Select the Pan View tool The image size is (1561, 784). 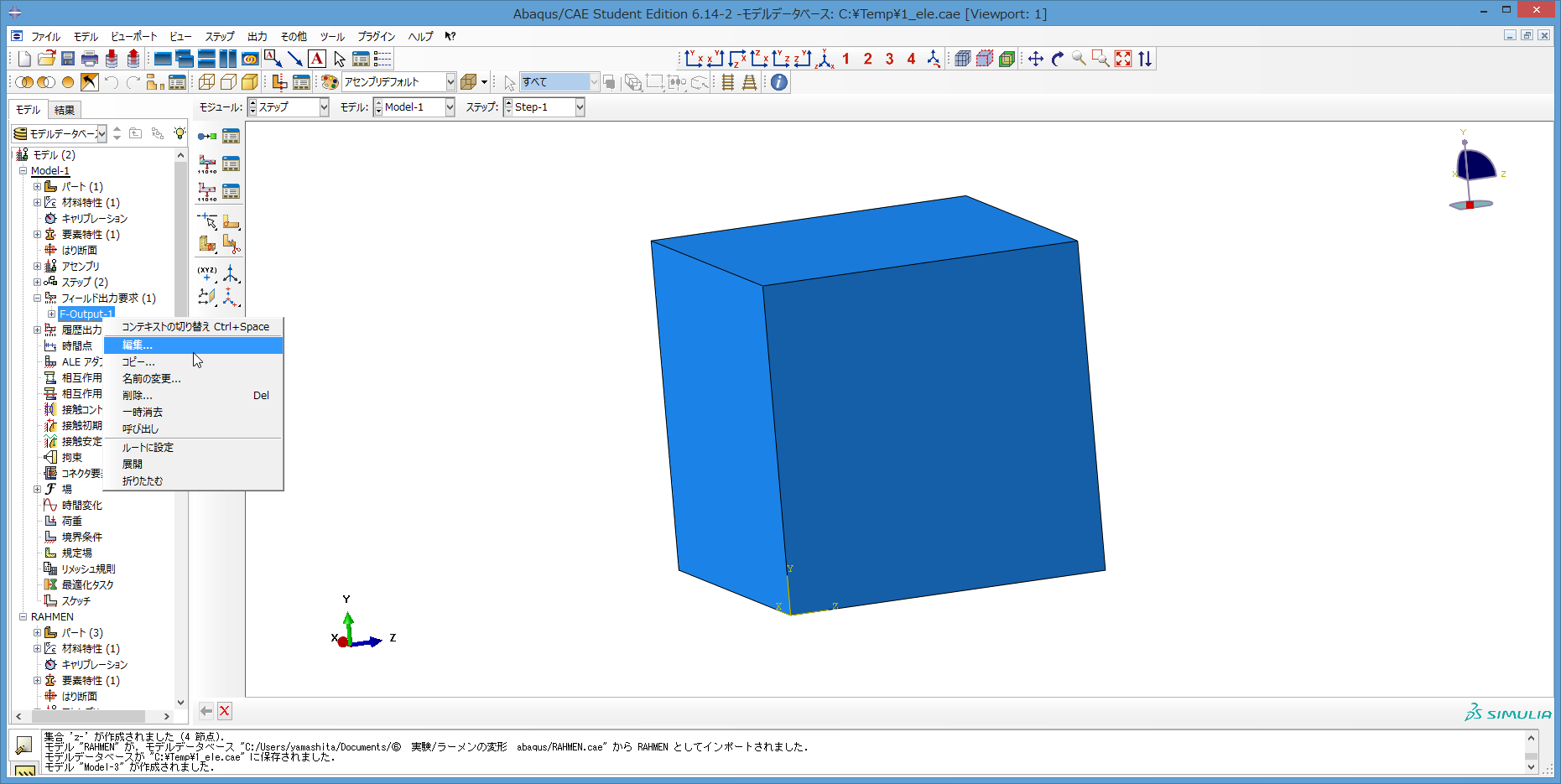(x=1036, y=59)
